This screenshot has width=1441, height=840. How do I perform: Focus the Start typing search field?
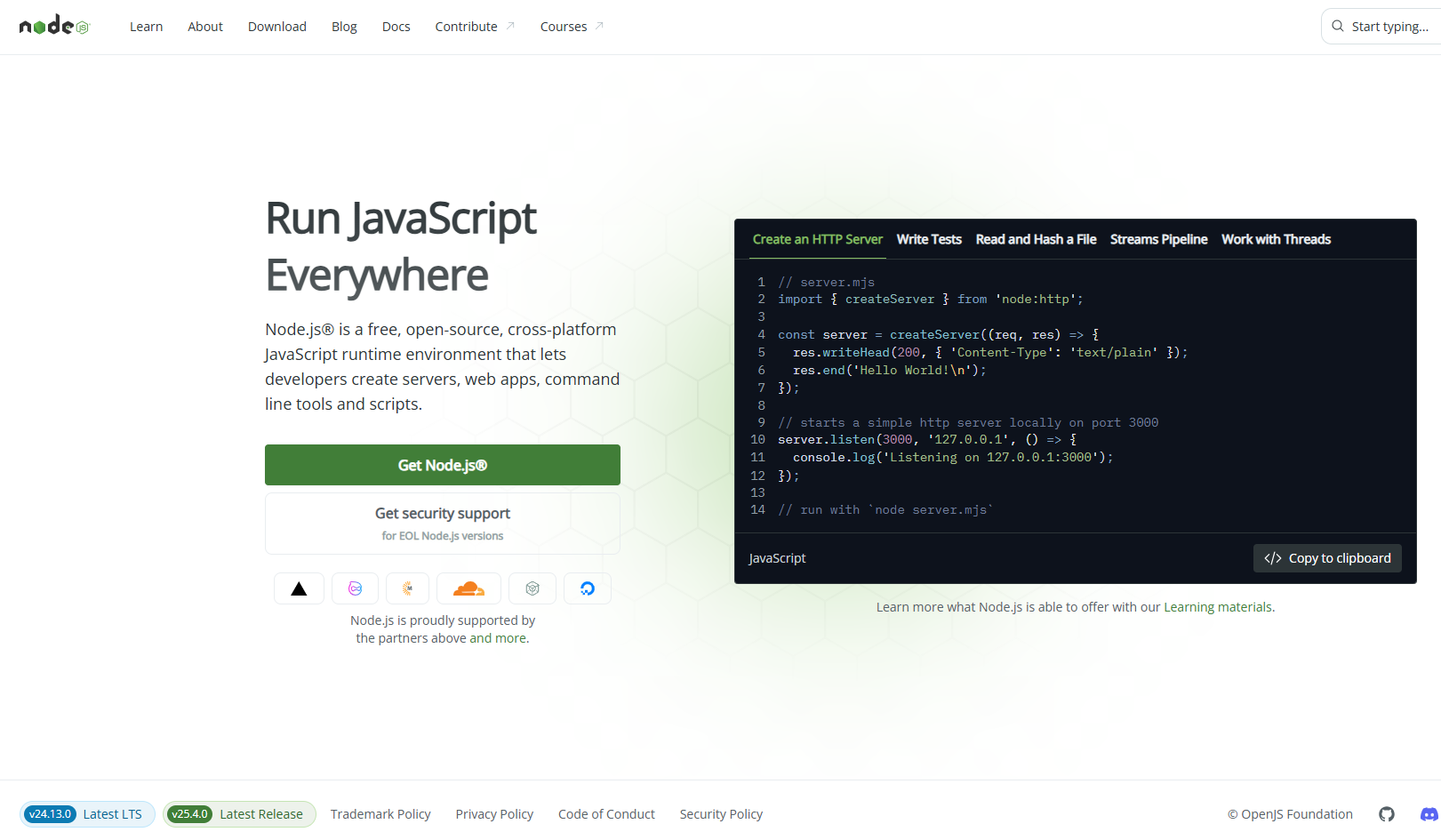pyautogui.click(x=1387, y=27)
